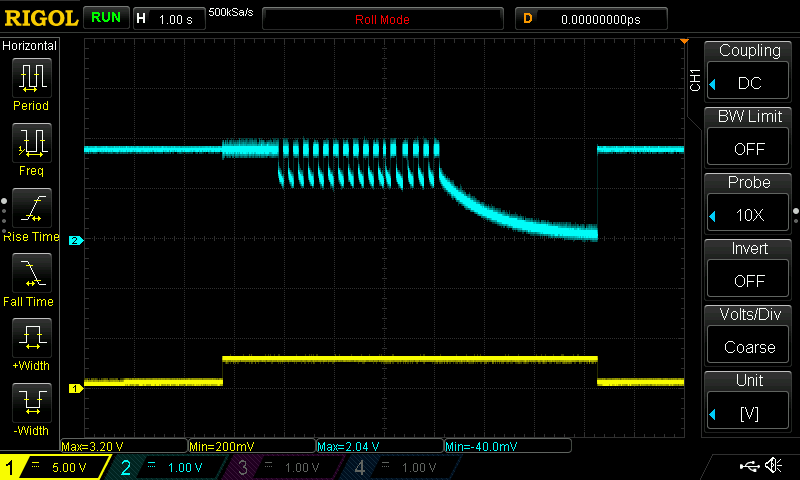Click the CH1 vertical menu tab
Viewport: 800px width, 480px height.
point(695,80)
